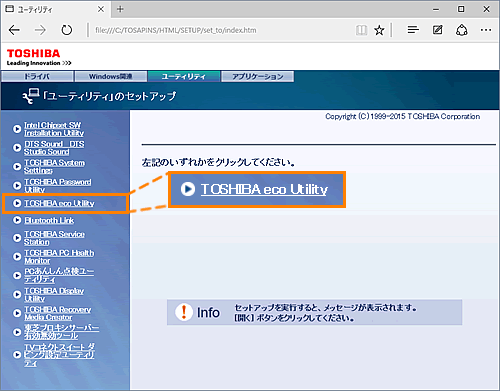The width and height of the screenshot is (500, 391).
Task: Click play icon beside large eco Utility link
Action: click(x=188, y=189)
